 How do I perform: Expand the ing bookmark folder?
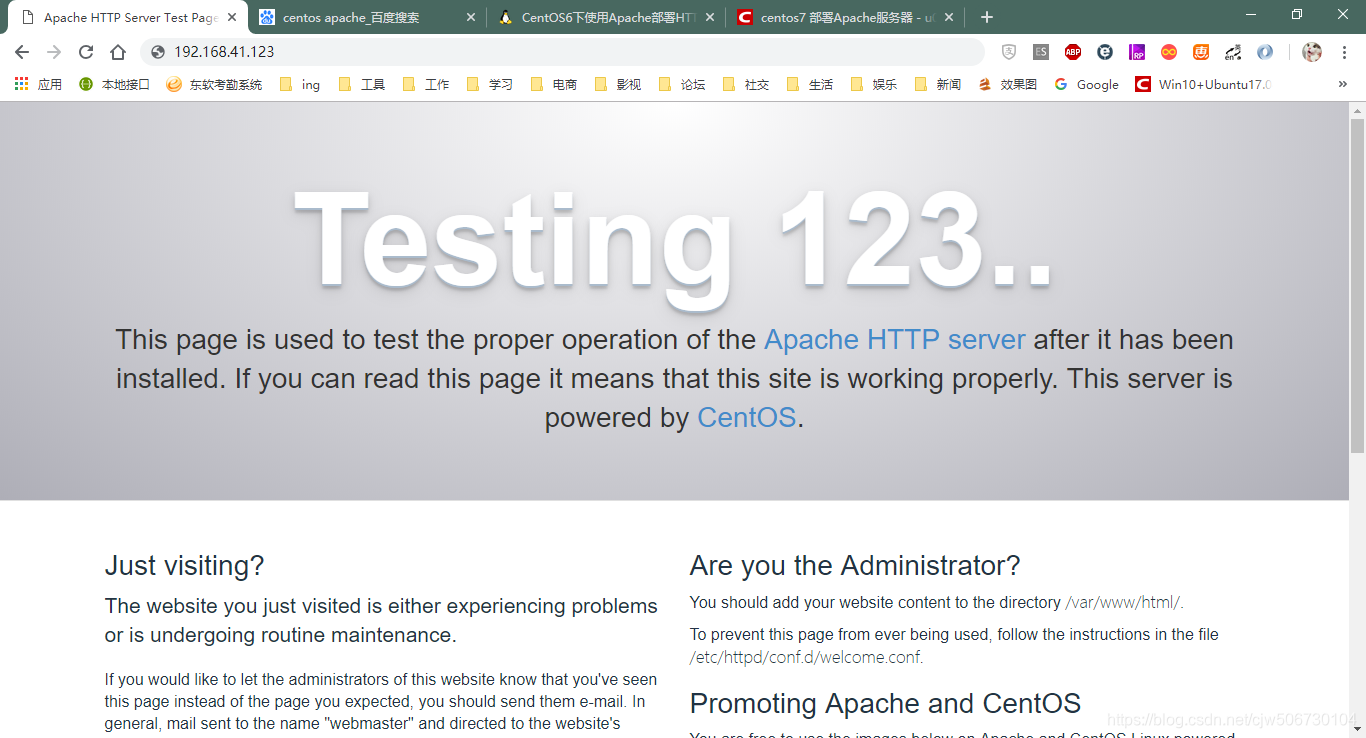point(300,85)
